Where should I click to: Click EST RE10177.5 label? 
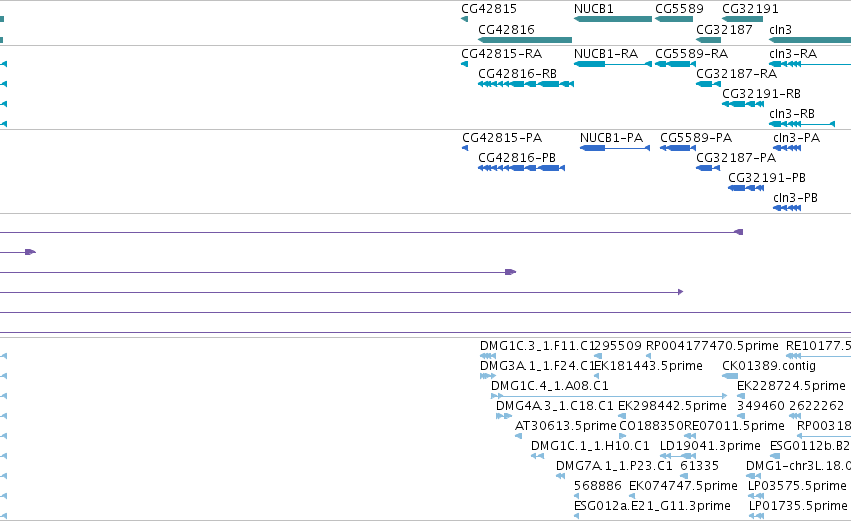pos(818,346)
